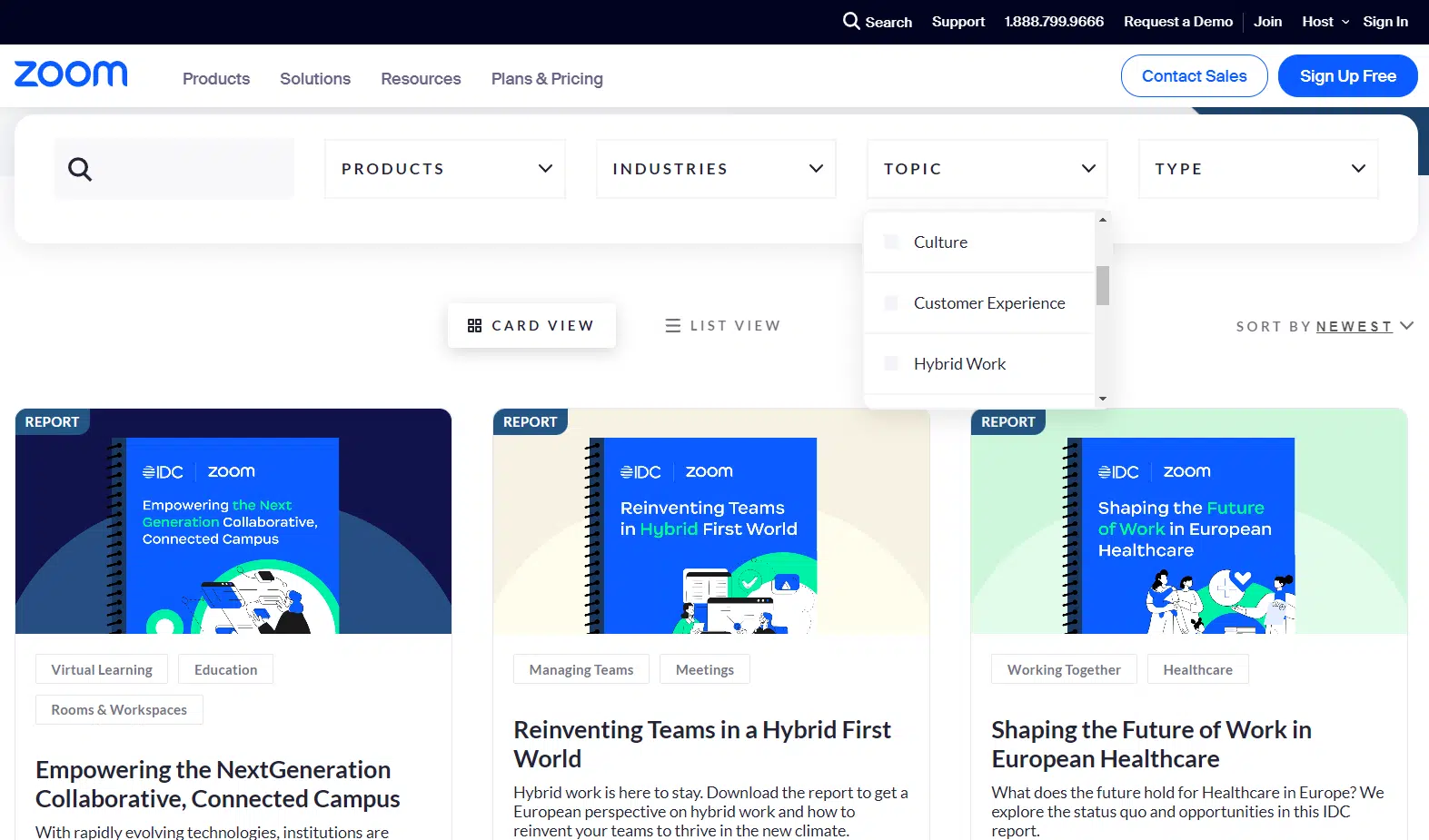Click the Join link
The height and width of the screenshot is (840, 1429).
(x=1268, y=22)
